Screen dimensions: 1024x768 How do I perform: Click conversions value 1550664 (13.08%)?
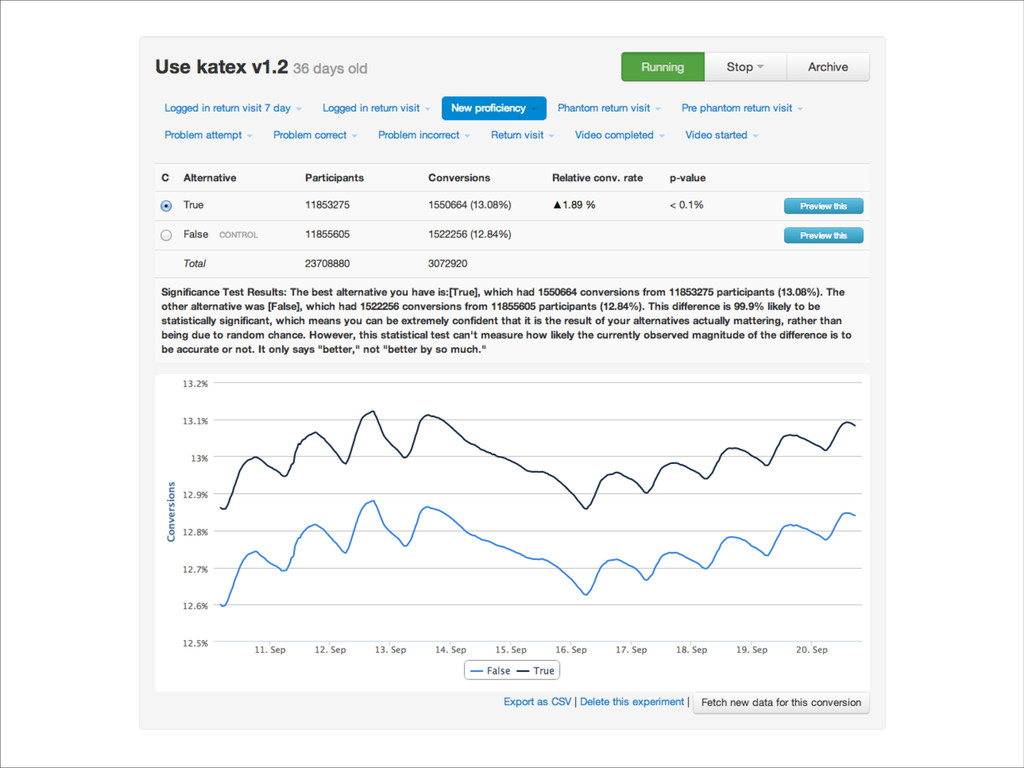click(470, 204)
